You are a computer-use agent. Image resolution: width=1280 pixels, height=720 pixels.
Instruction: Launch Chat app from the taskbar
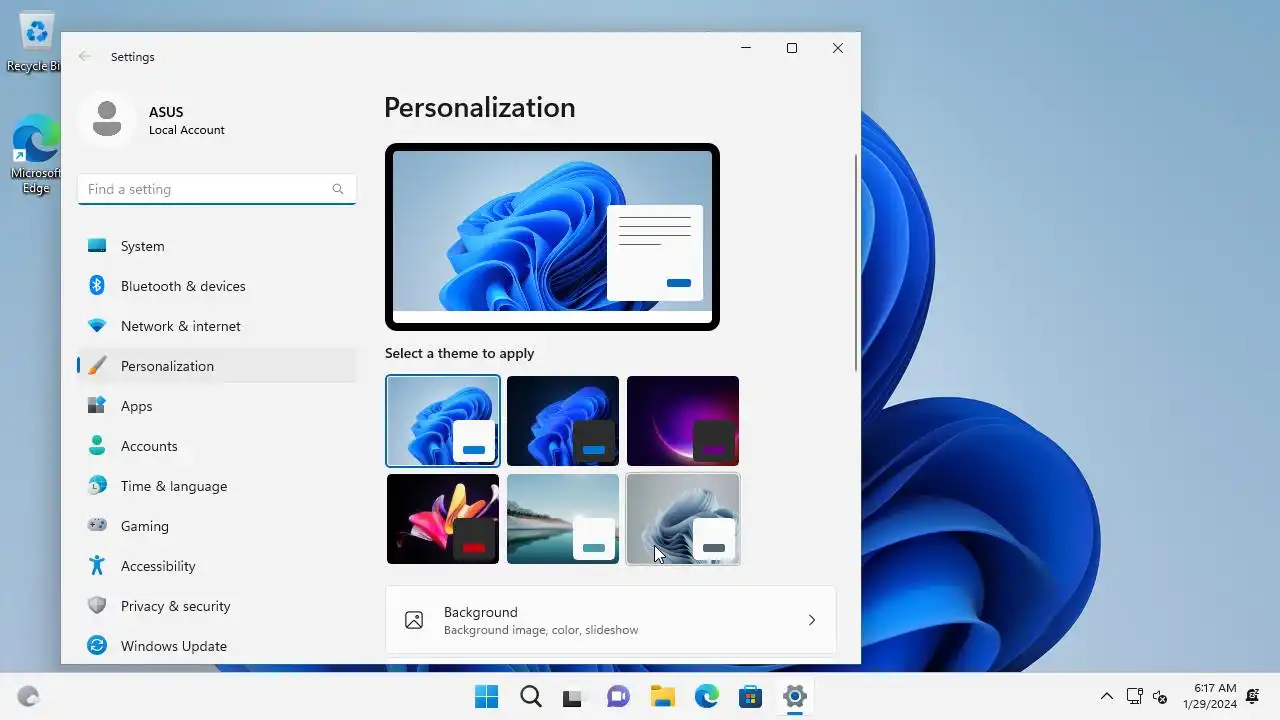[x=618, y=697]
